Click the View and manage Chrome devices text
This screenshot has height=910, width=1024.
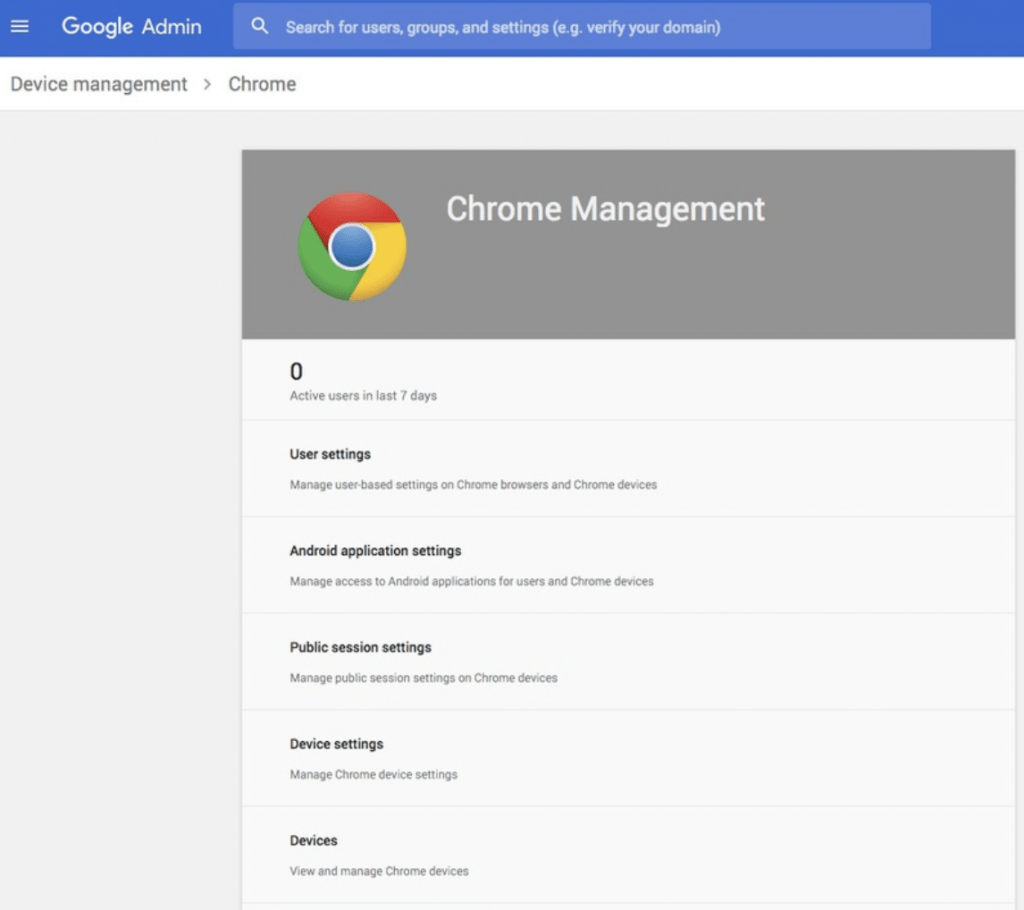coord(380,871)
